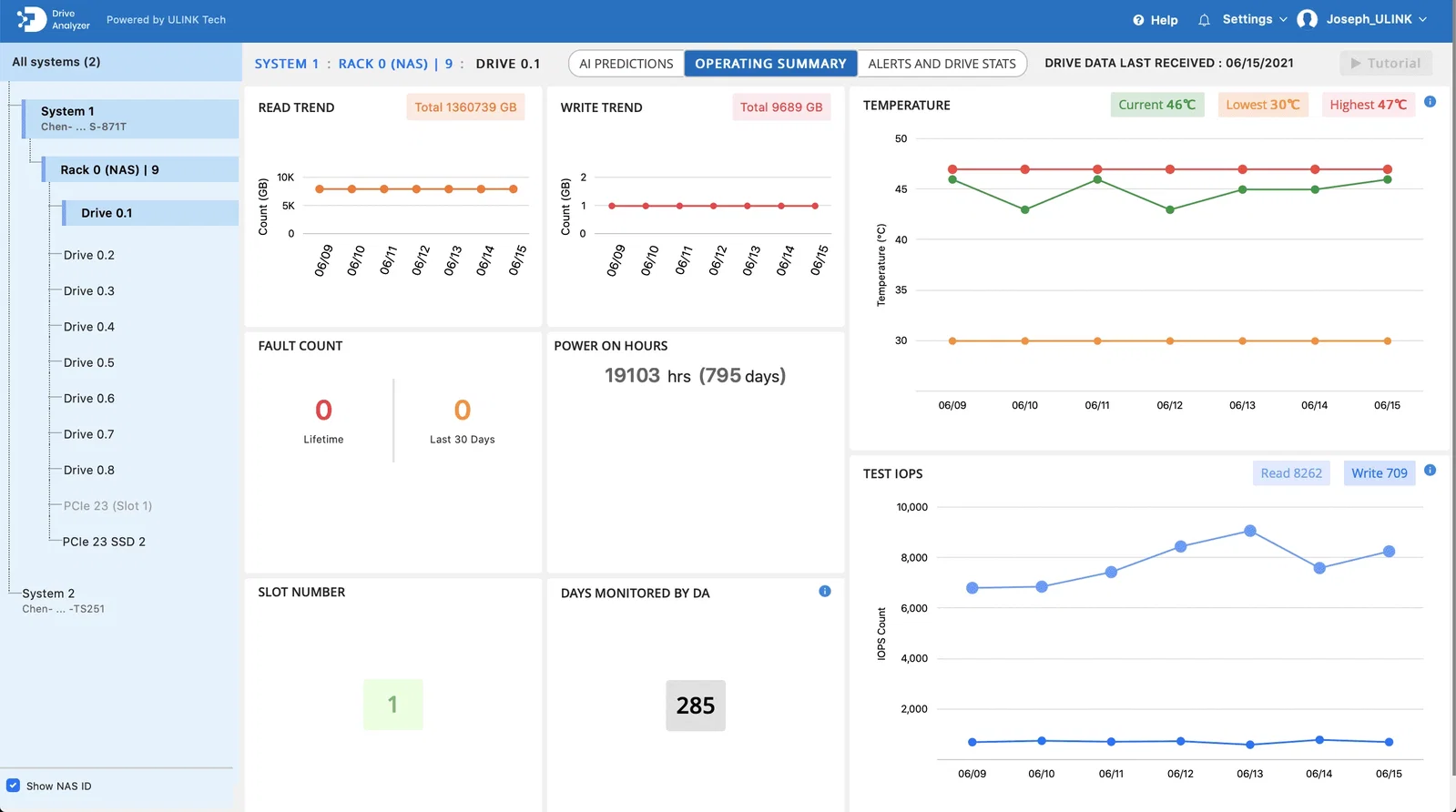Click the Test IOPS panel info icon
This screenshot has height=812, width=1456.
point(1430,471)
